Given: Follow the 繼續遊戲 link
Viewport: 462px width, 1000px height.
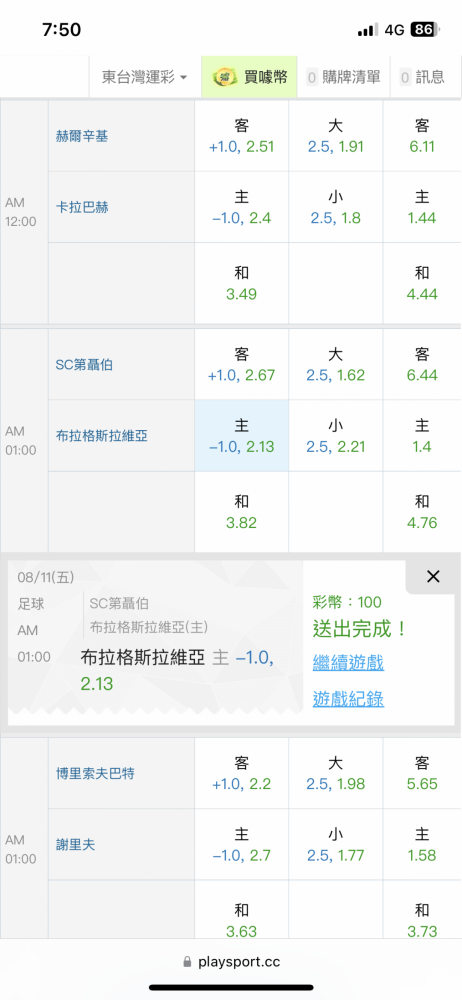Looking at the screenshot, I should pyautogui.click(x=348, y=663).
